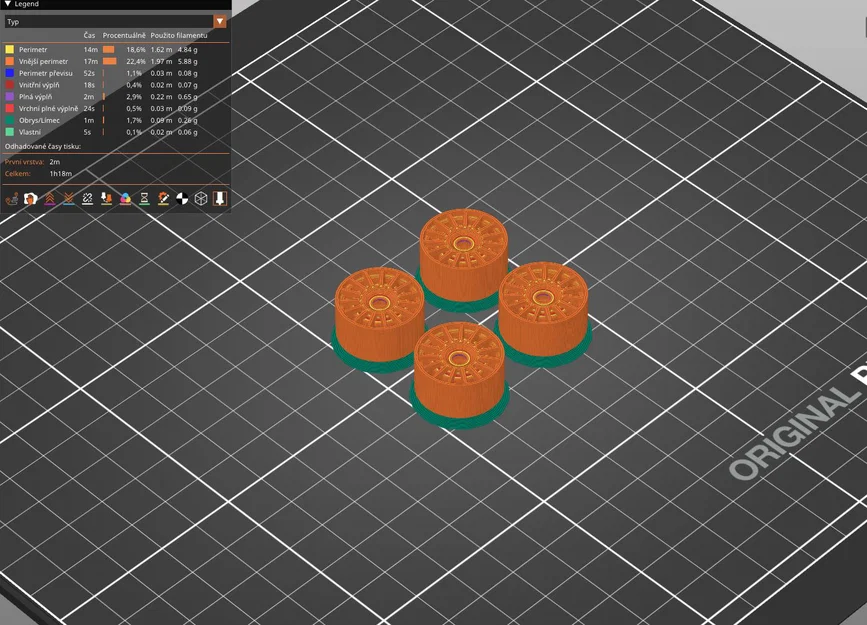Toggle Vnitřní výplň feature visibility
The image size is (867, 625).
pyautogui.click(x=39, y=85)
